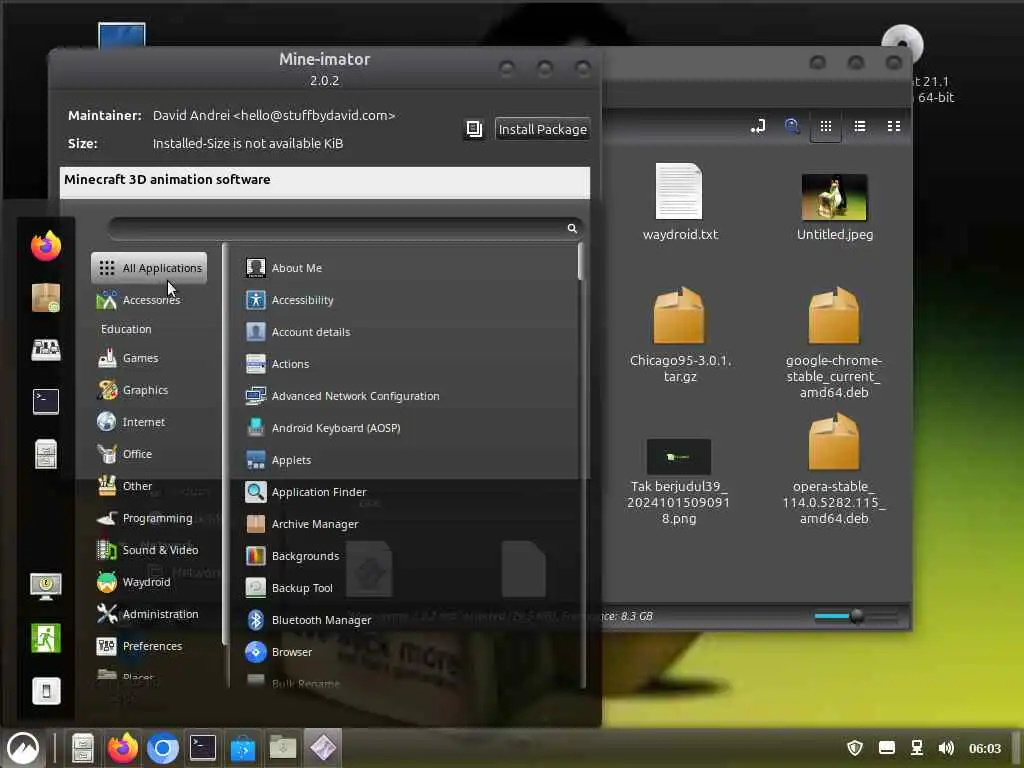Open the terminal from the taskbar
This screenshot has width=1024, height=768.
tap(203, 748)
